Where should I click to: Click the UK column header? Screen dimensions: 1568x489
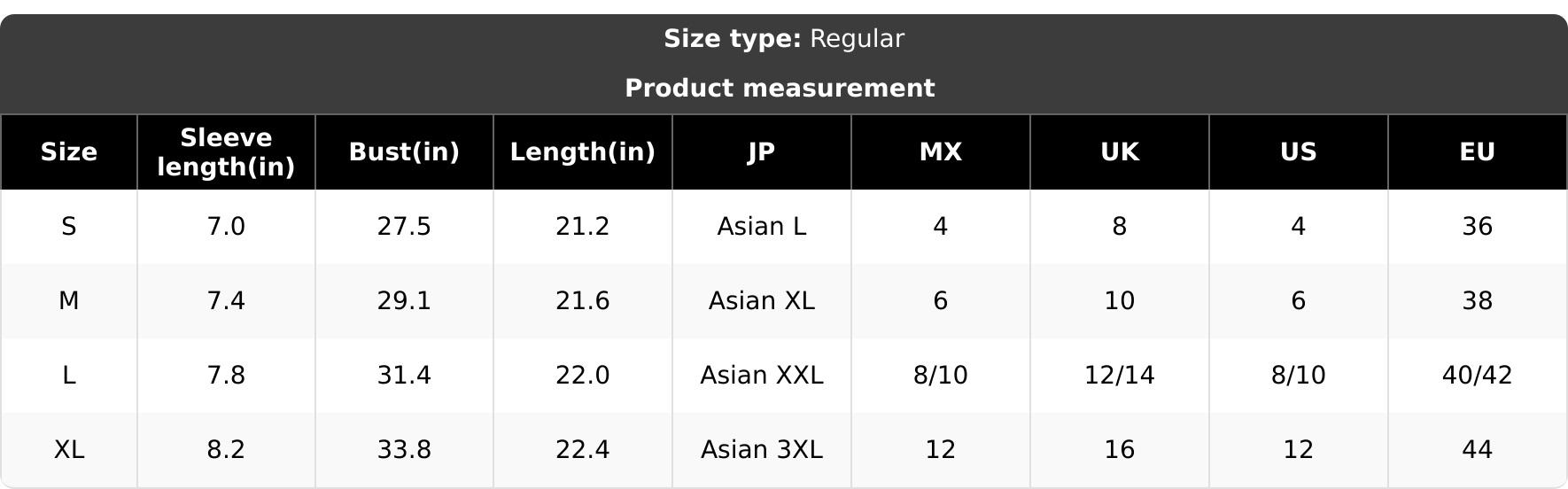click(x=1120, y=152)
